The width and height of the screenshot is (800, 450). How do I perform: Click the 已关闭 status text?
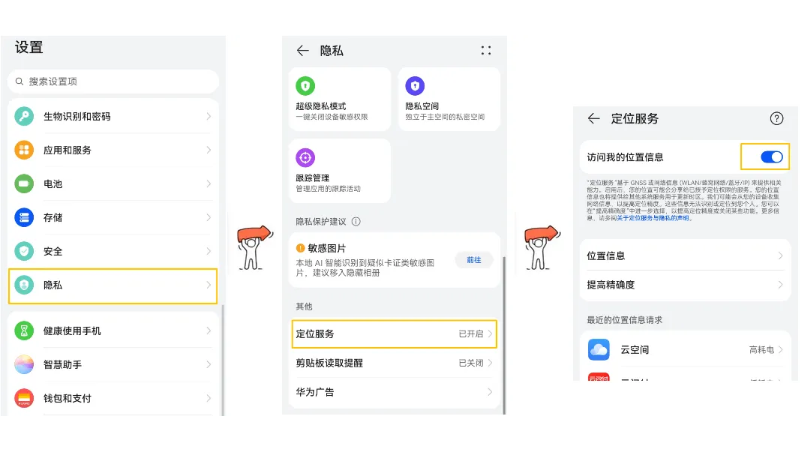pos(470,363)
